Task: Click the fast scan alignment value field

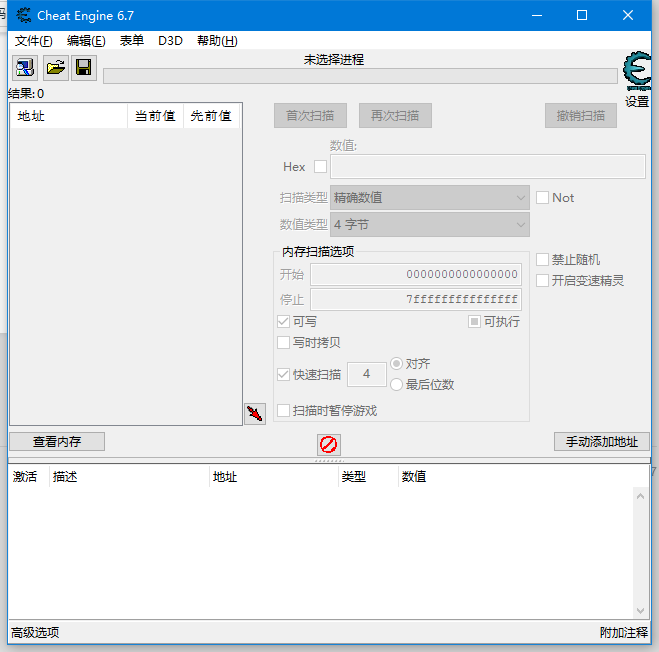Action: 366,374
